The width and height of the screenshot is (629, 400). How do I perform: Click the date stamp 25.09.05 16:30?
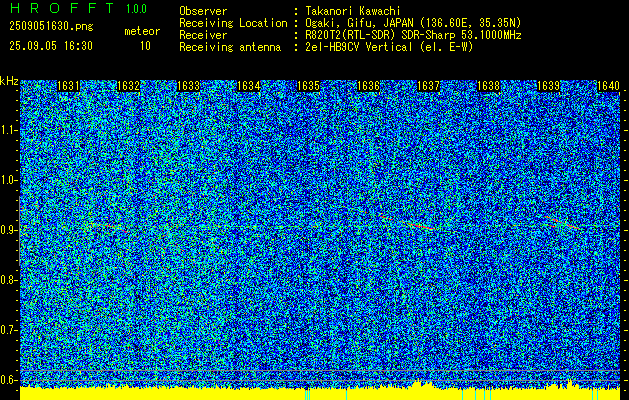[51, 46]
